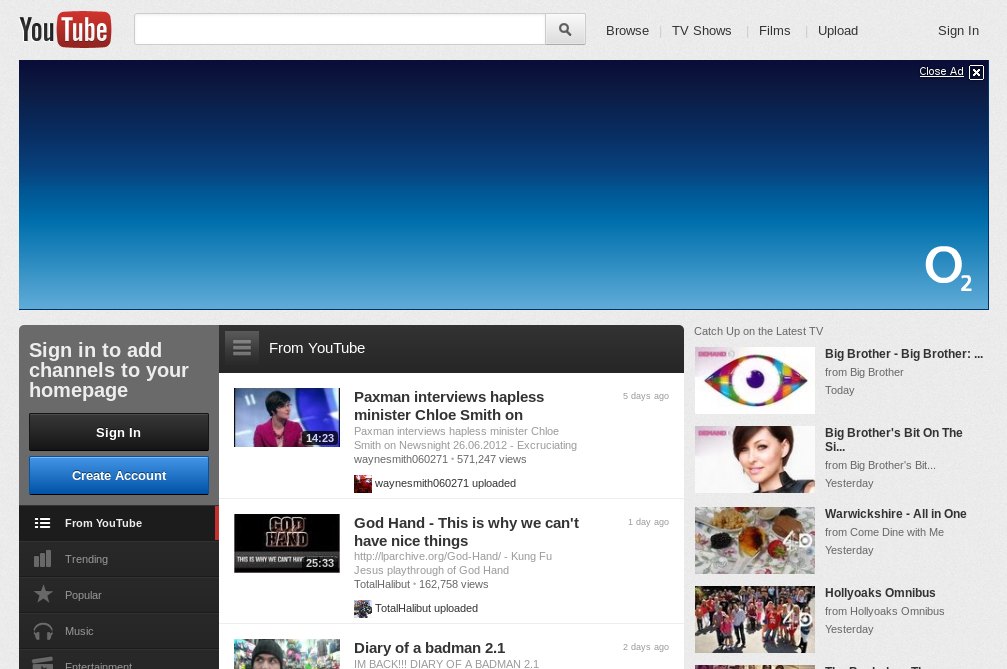Select From YouTube in sidebar

tap(119, 523)
